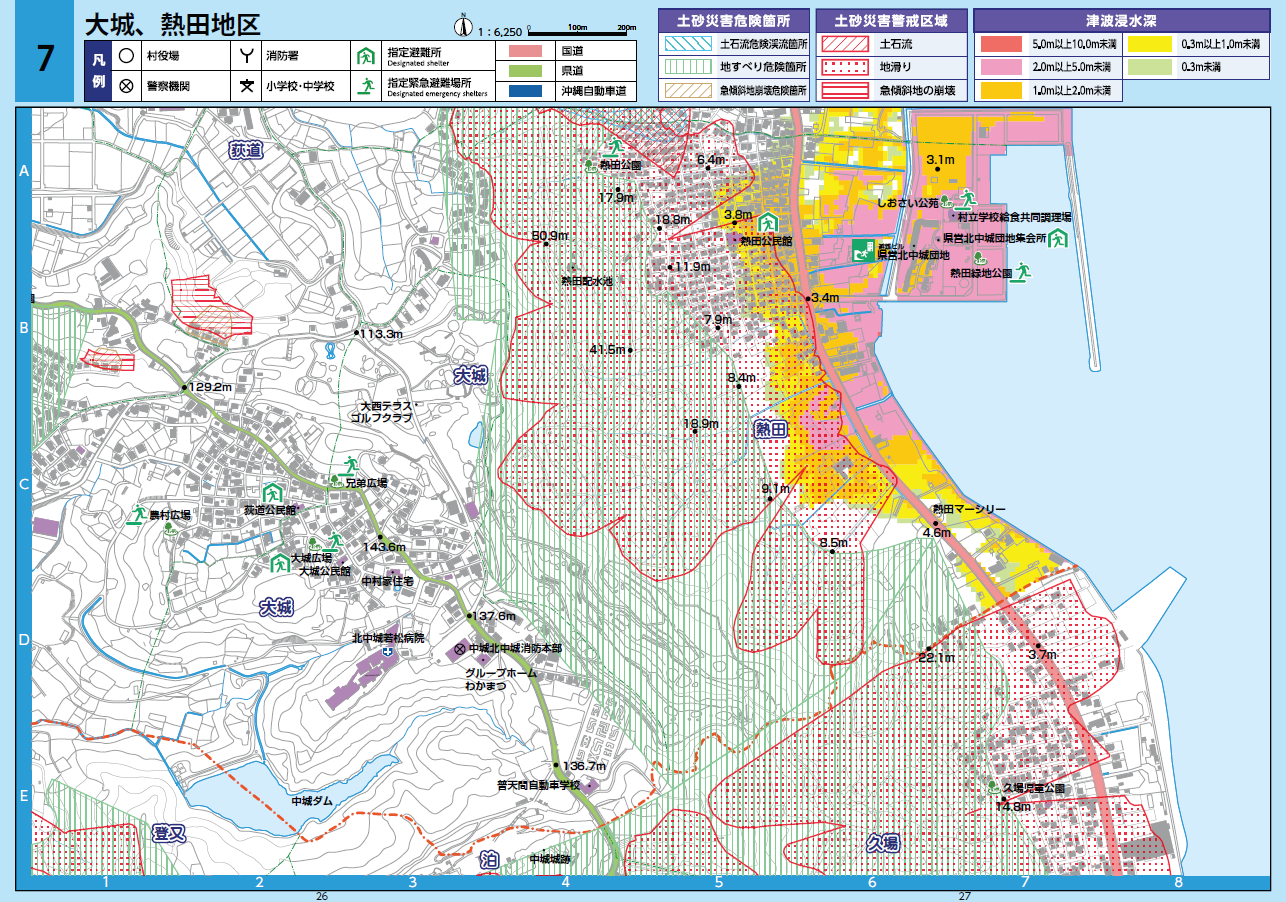Click the 大城、熱田地区 map title

[172, 24]
